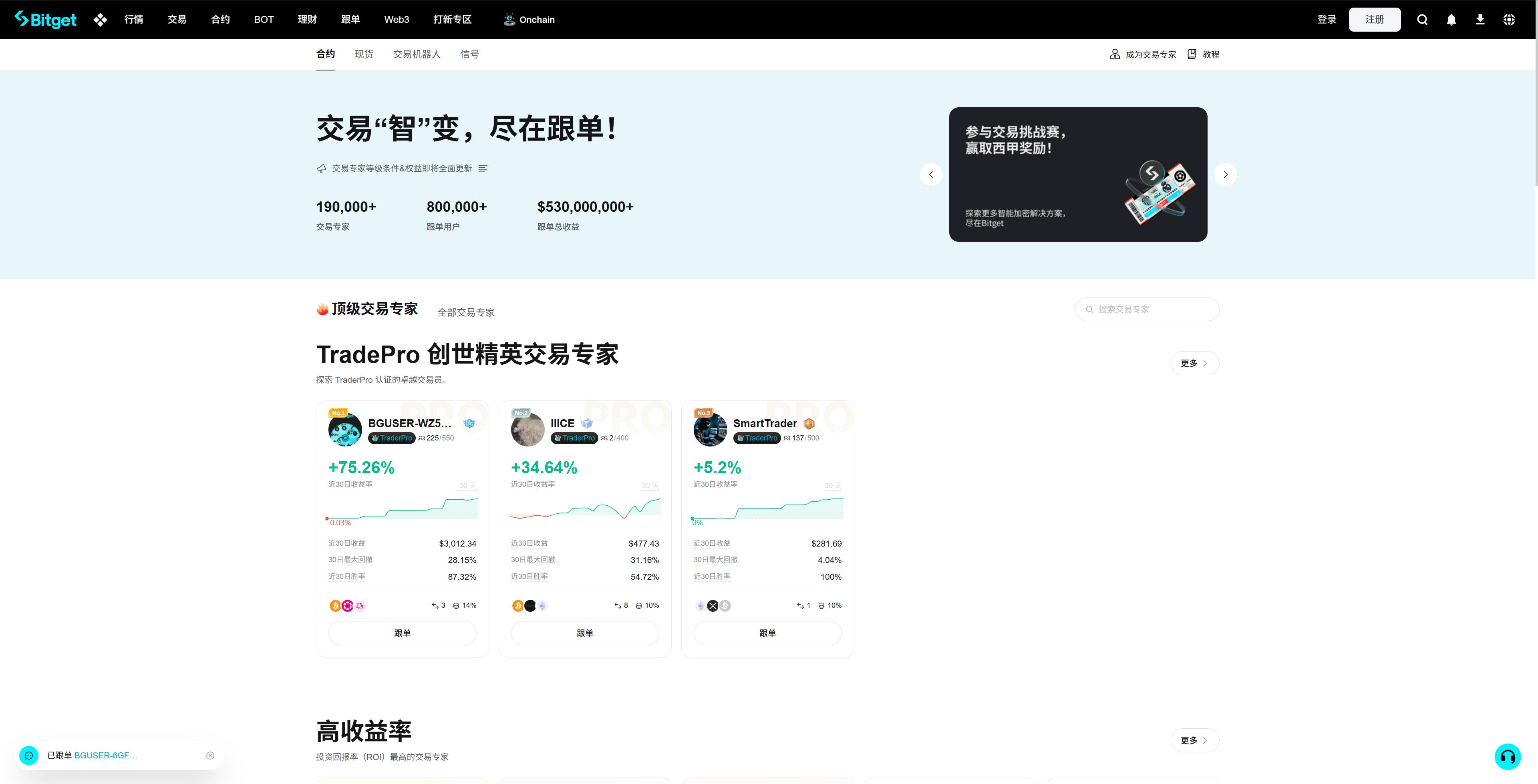Click the announcement list icon beside notice
This screenshot has height=784, width=1538.
coord(483,169)
